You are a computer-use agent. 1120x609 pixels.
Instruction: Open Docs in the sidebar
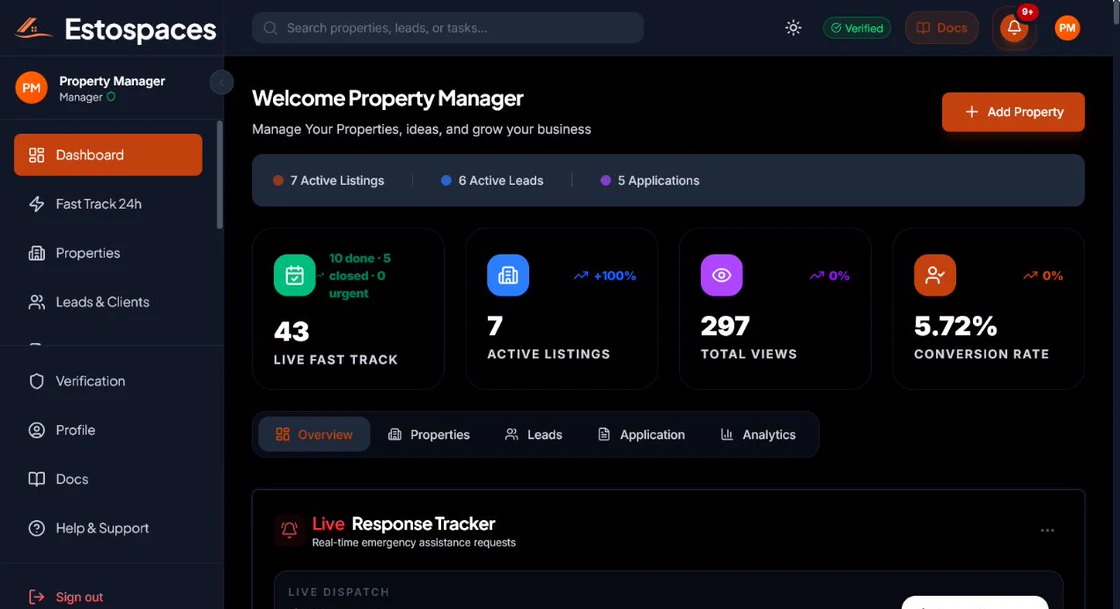108,479
